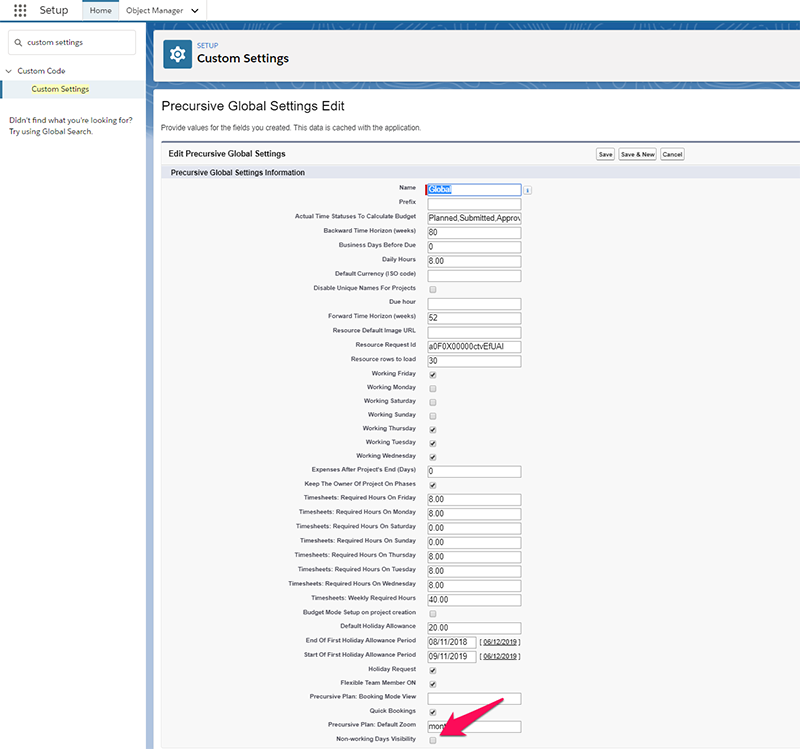800x749 pixels.
Task: Click End Of First Holiday Allowance Period date field
Action: [452, 642]
